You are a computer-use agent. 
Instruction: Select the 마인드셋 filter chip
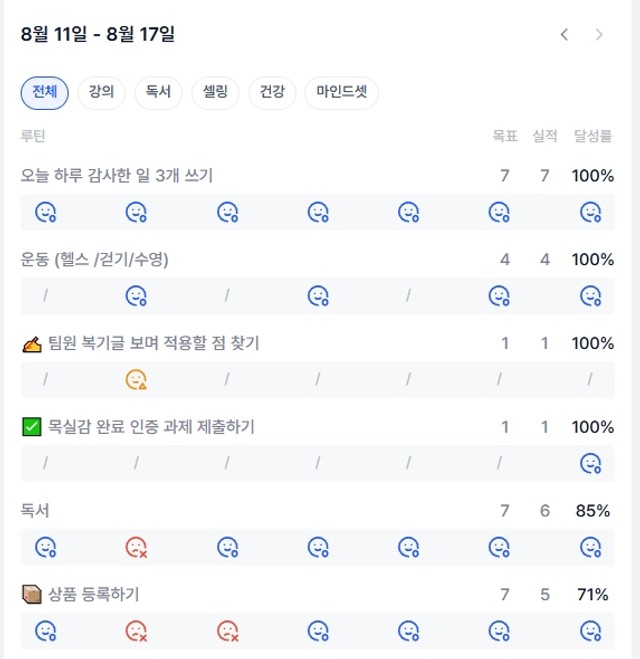(342, 92)
